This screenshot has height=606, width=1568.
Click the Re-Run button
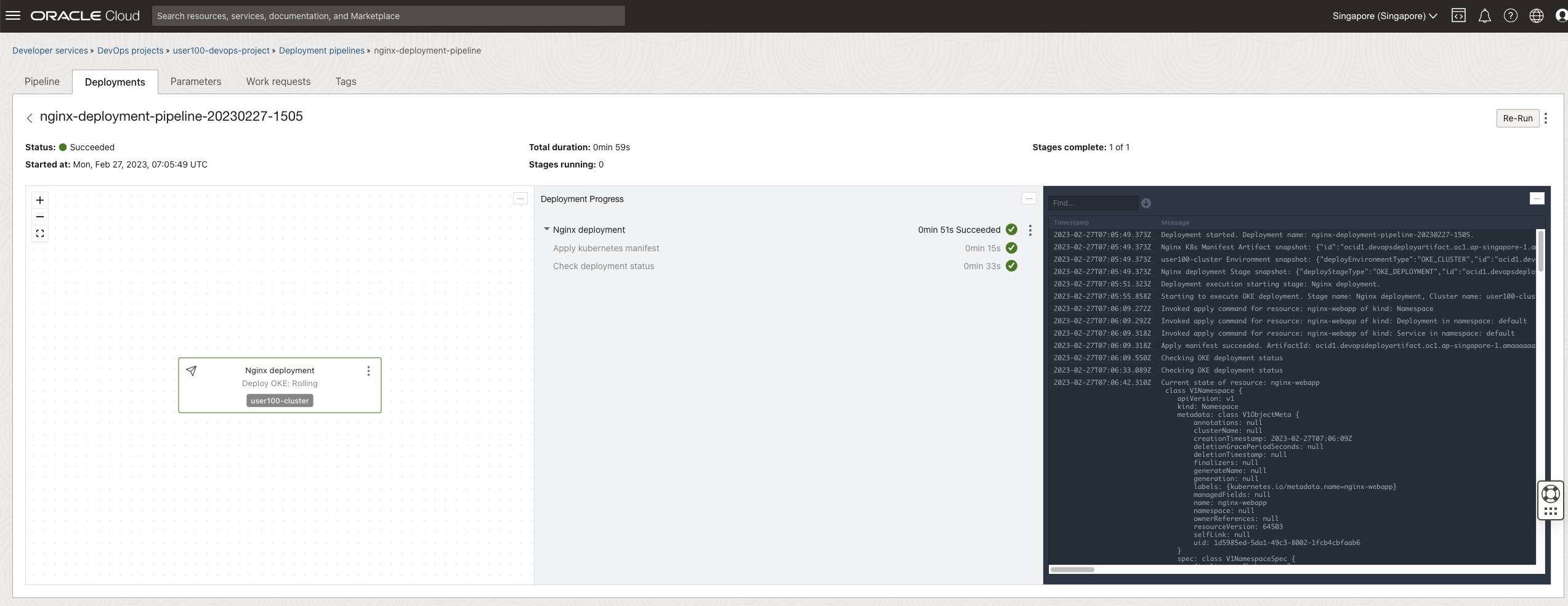(x=1518, y=118)
